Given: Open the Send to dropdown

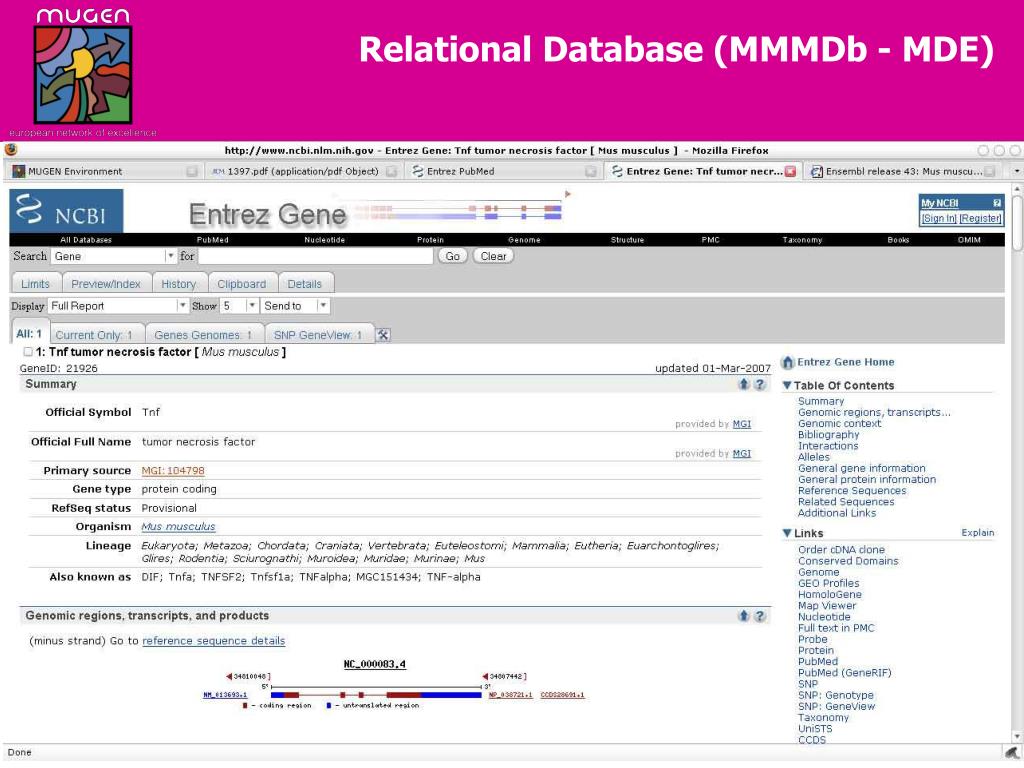Looking at the screenshot, I should [x=323, y=306].
